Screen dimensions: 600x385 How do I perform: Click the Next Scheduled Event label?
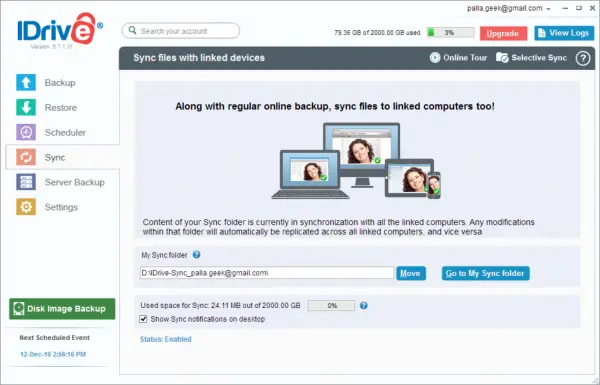pos(54,338)
